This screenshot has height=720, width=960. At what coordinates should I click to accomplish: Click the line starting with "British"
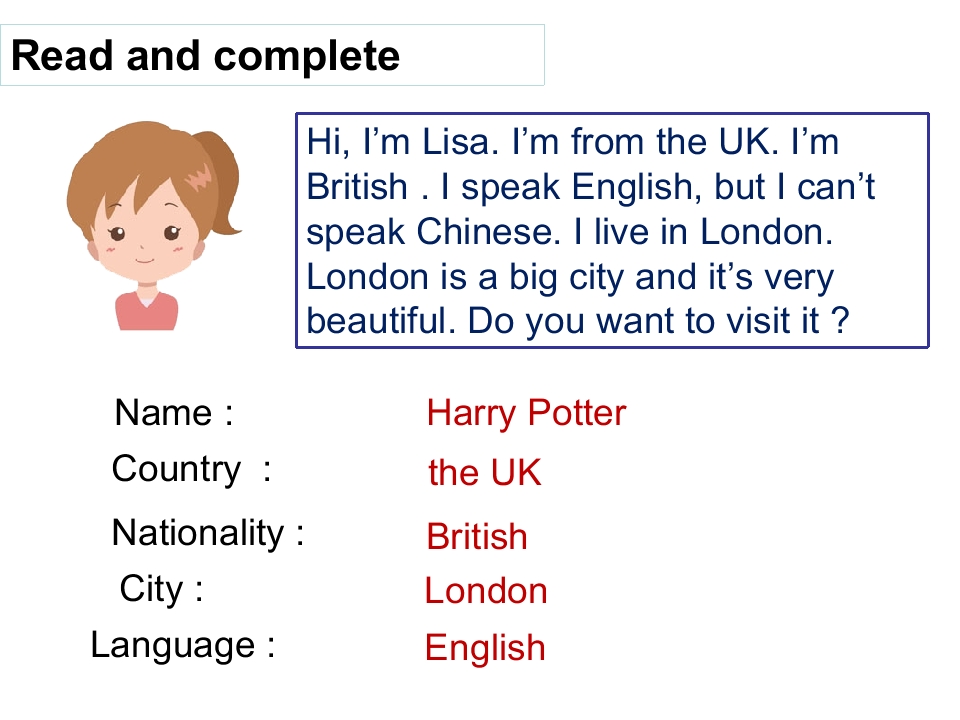coord(590,187)
